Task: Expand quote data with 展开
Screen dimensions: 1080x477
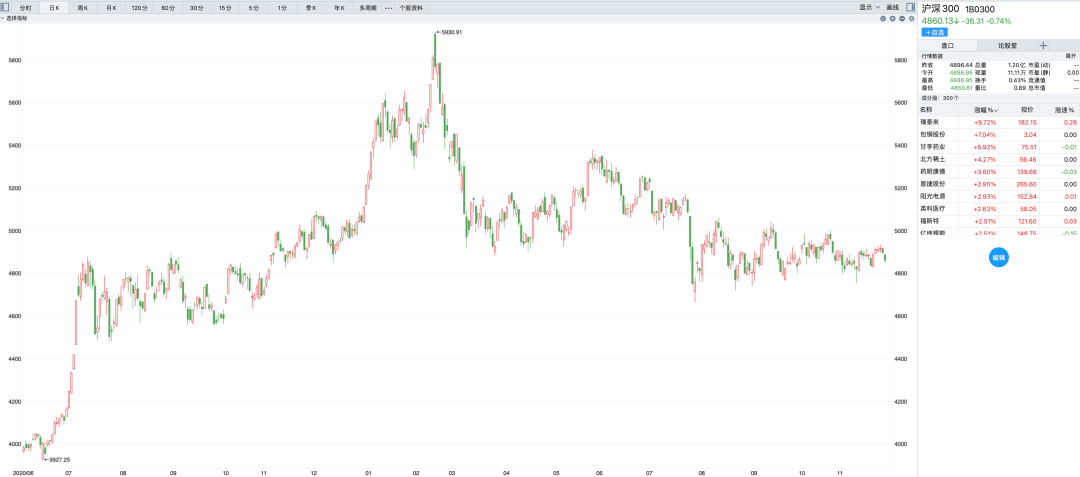Action: point(1070,56)
